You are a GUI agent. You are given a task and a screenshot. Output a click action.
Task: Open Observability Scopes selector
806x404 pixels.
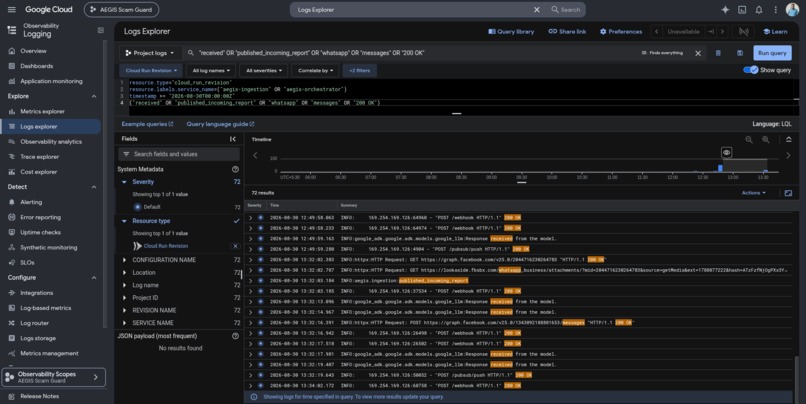click(54, 377)
